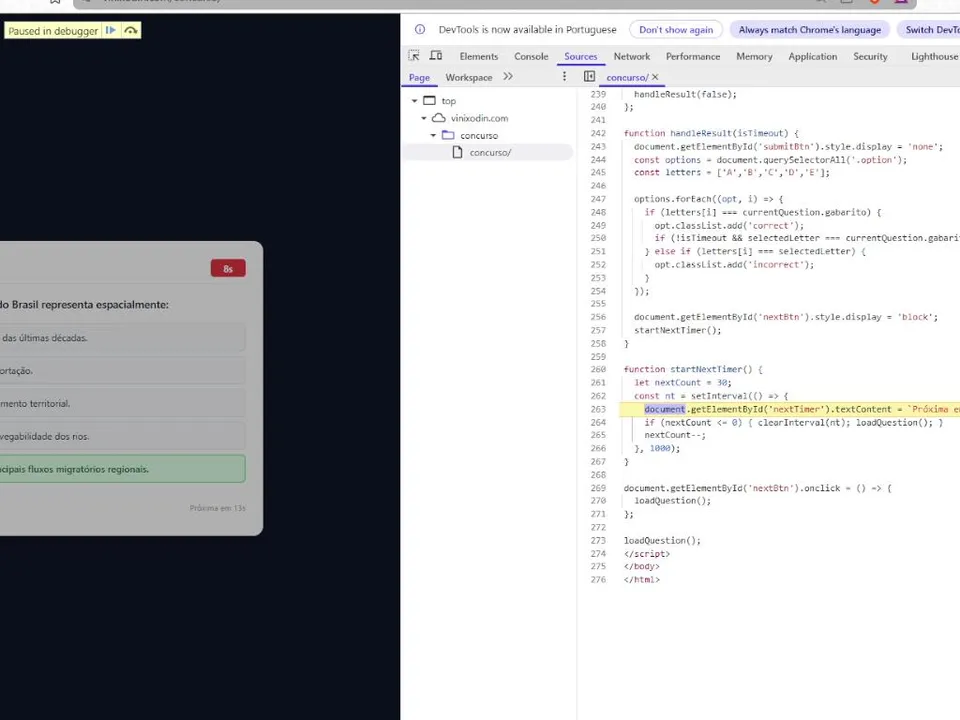Open the info icon in DevTools banner
The height and width of the screenshot is (720, 960).
pos(420,29)
